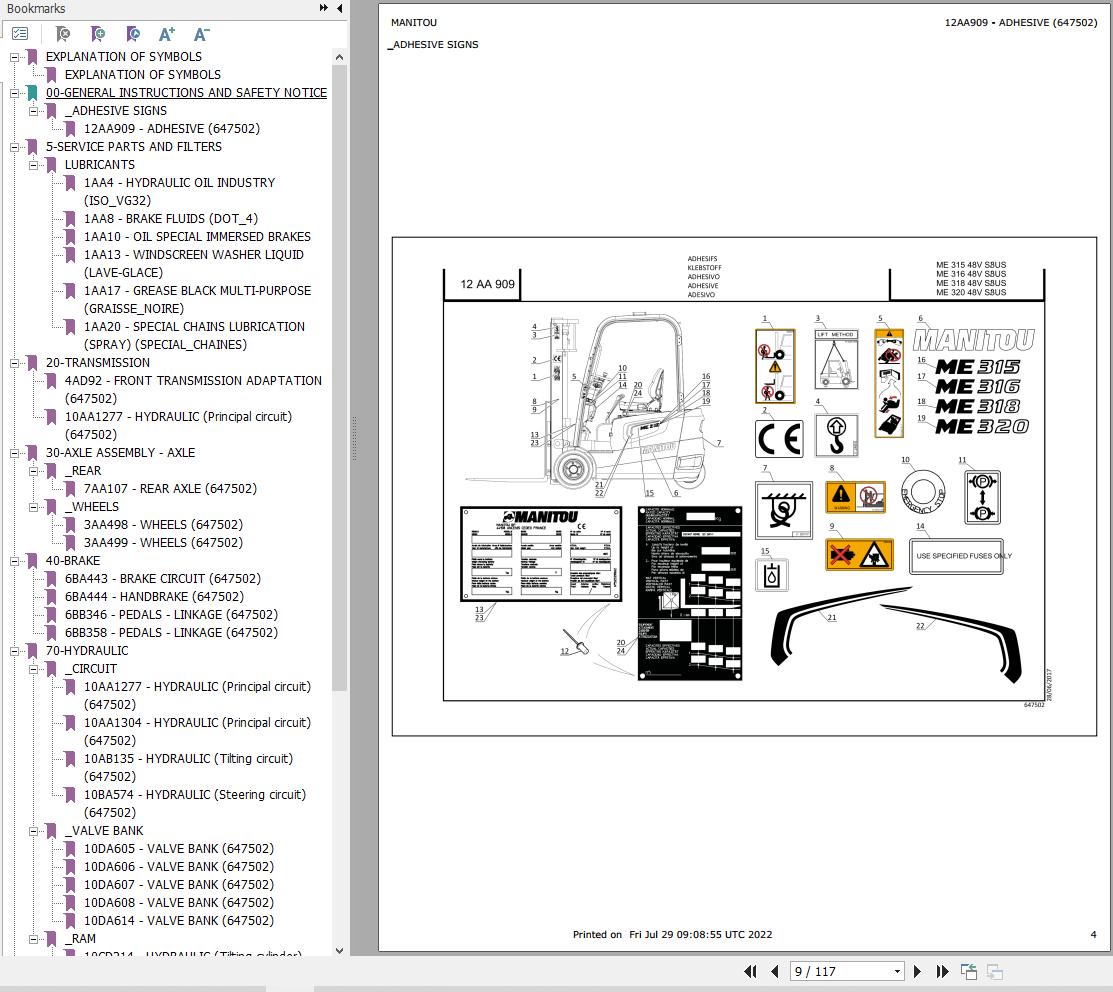This screenshot has width=1113, height=992.
Task: Click the bookmark destination icon beside A+
Action: coord(133,33)
